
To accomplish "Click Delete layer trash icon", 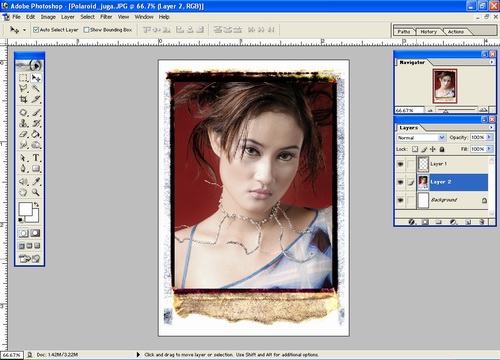I will click(481, 222).
